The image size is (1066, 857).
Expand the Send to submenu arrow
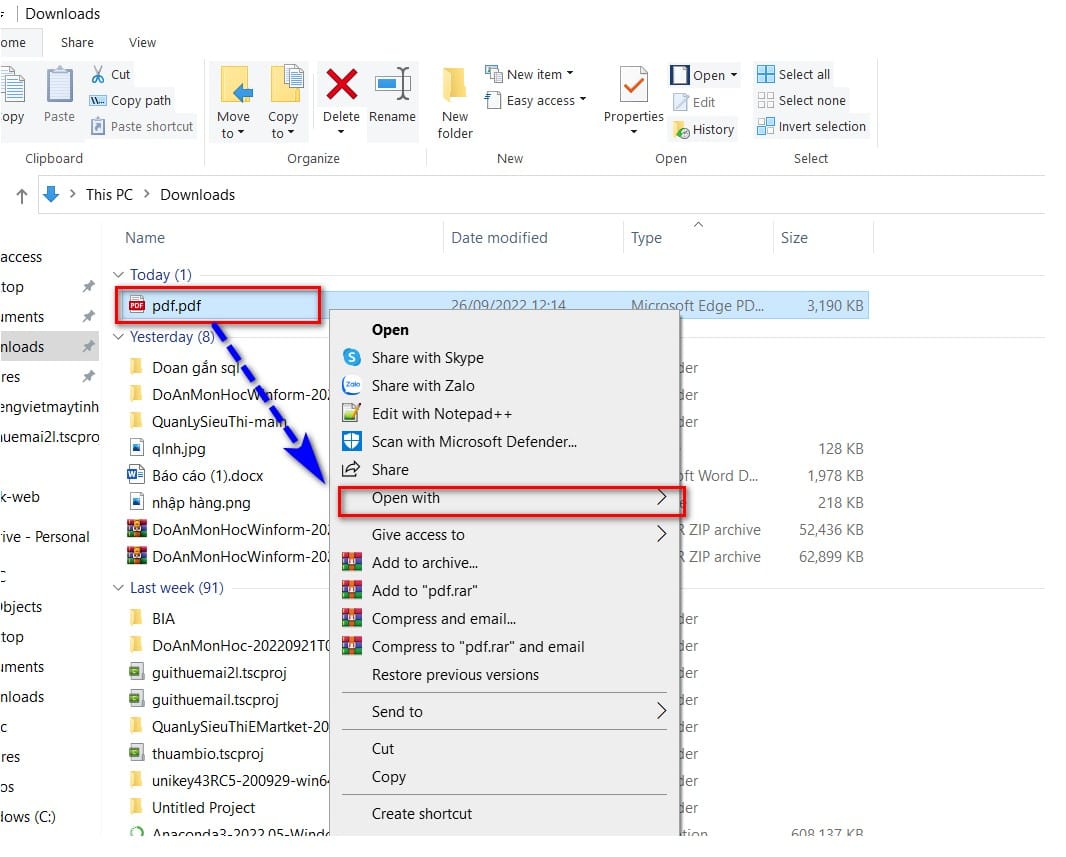[661, 711]
